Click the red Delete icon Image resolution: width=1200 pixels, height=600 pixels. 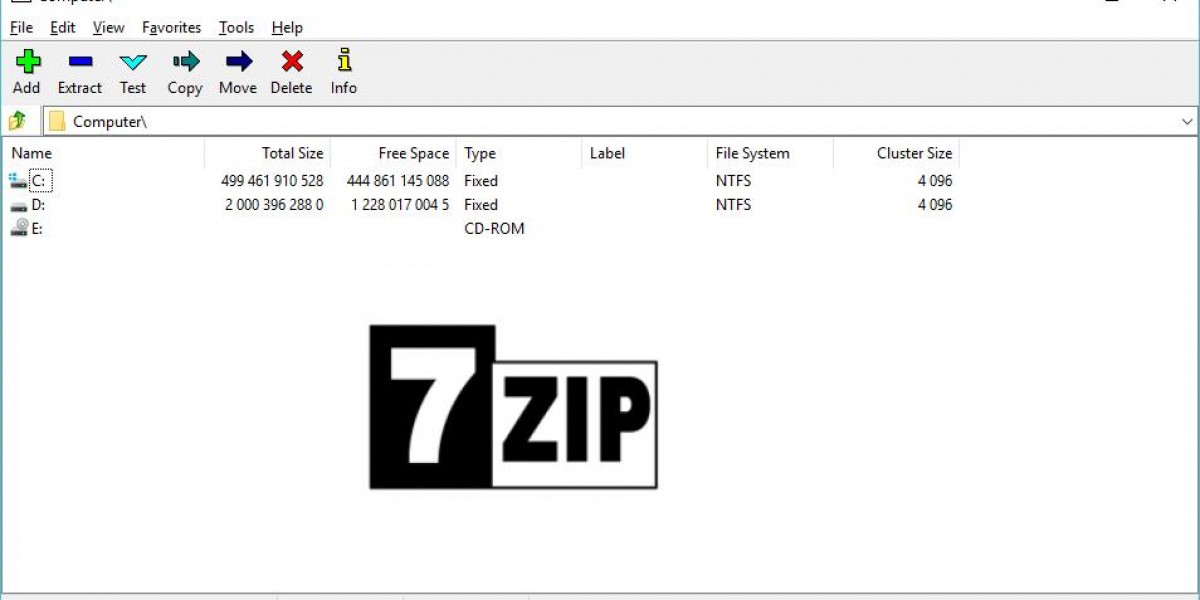coord(291,62)
